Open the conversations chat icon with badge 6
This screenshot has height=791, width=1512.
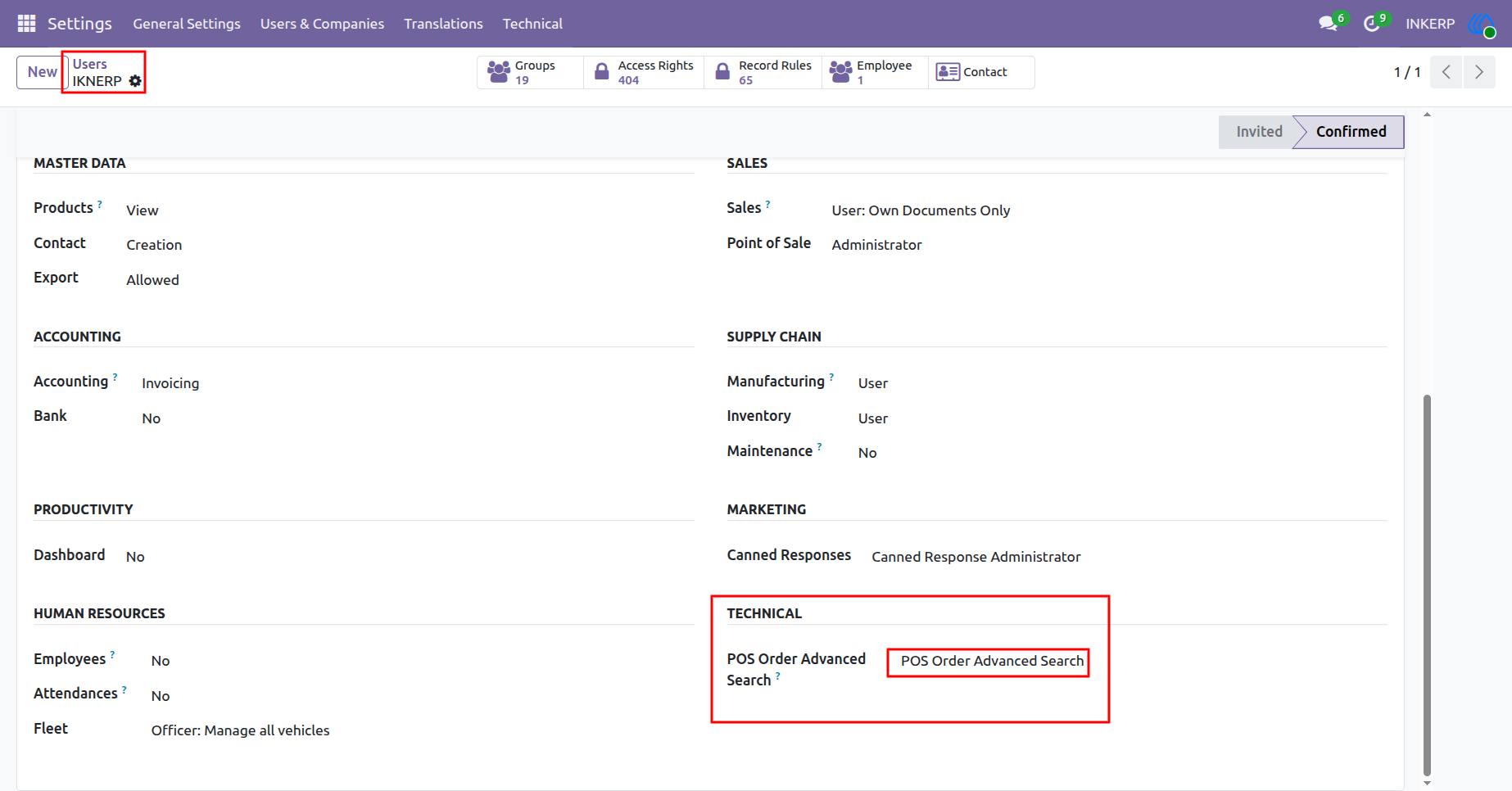coord(1329,24)
